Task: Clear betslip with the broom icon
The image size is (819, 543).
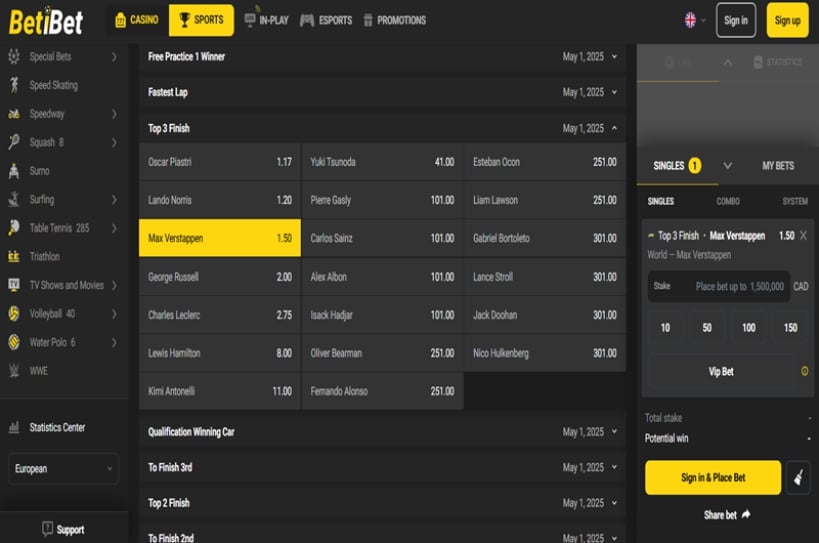Action: click(798, 477)
